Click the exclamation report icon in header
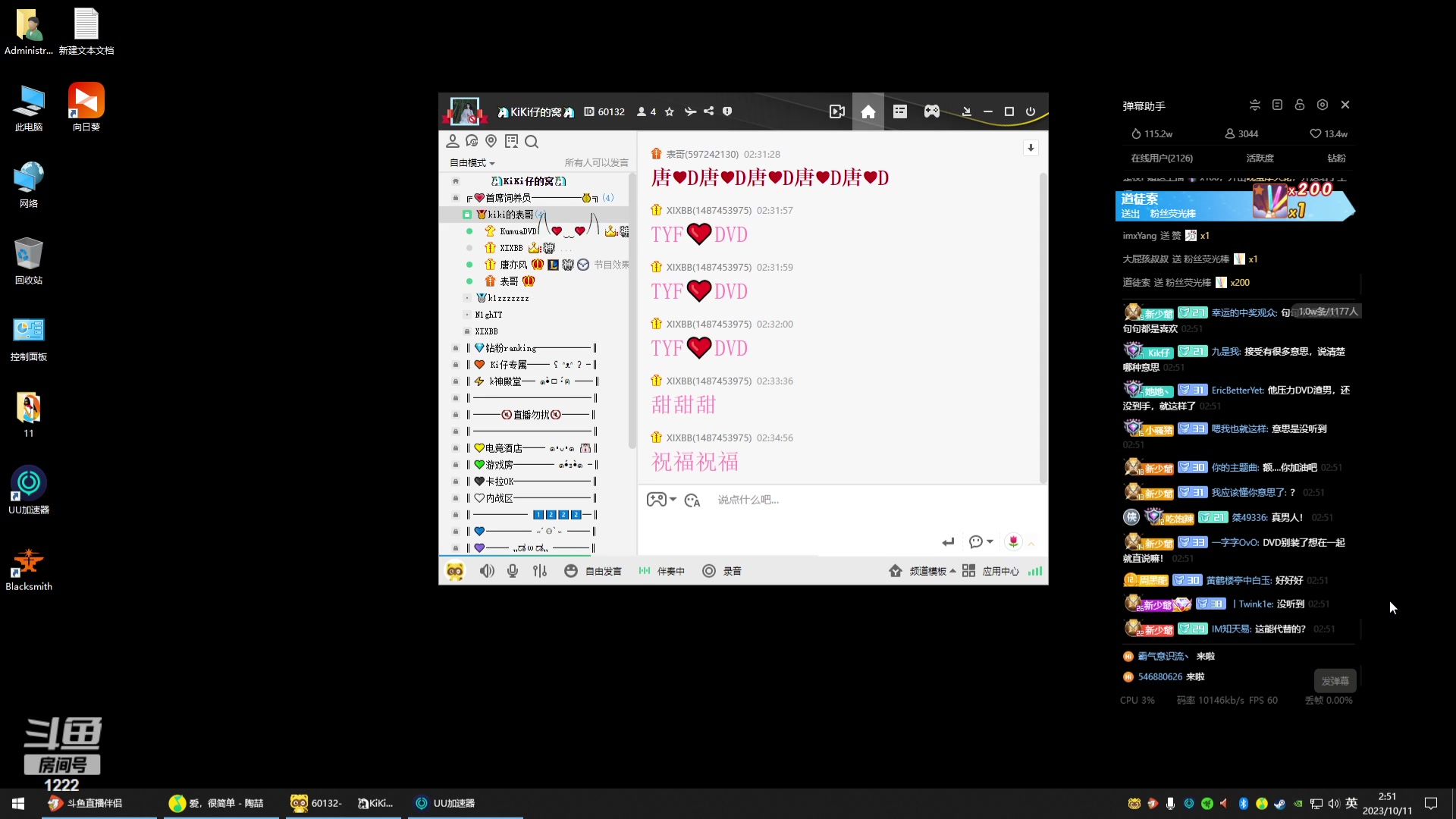This screenshot has height=819, width=1456. [727, 111]
